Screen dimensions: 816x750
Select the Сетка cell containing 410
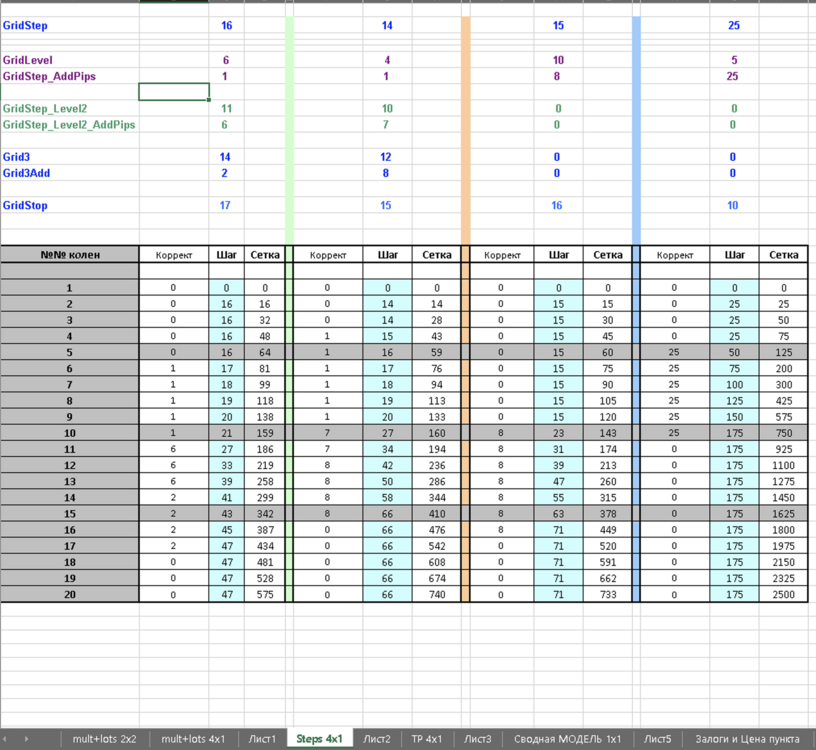437,514
